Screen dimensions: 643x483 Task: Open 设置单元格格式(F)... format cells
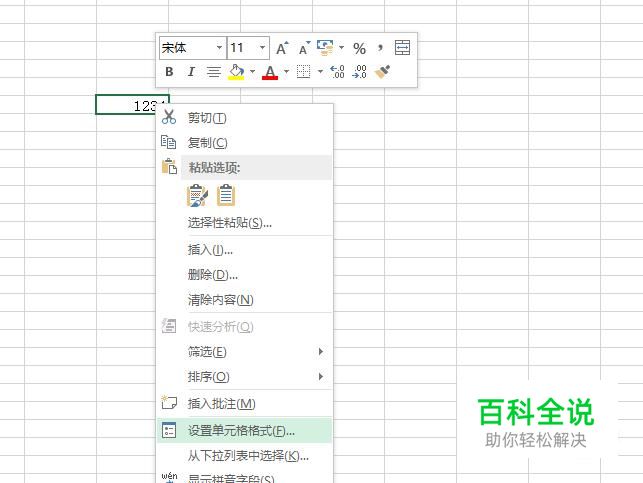pyautogui.click(x=244, y=431)
